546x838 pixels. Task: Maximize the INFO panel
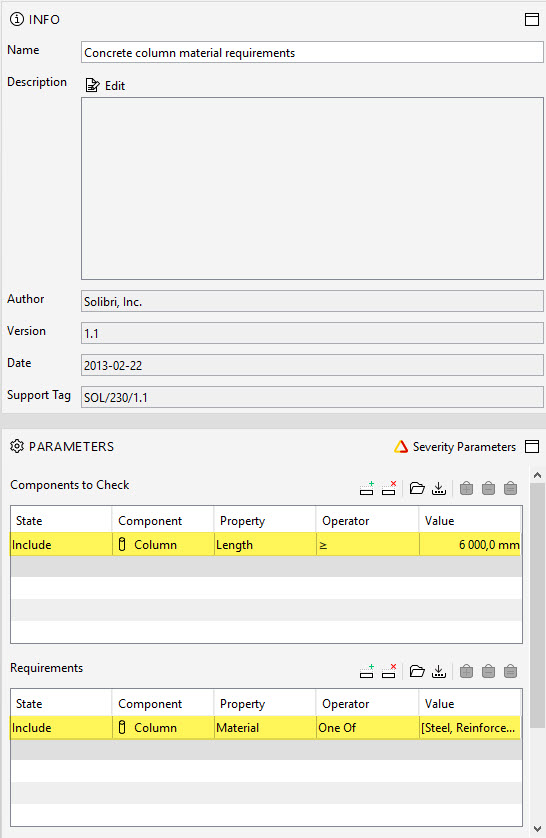point(532,20)
